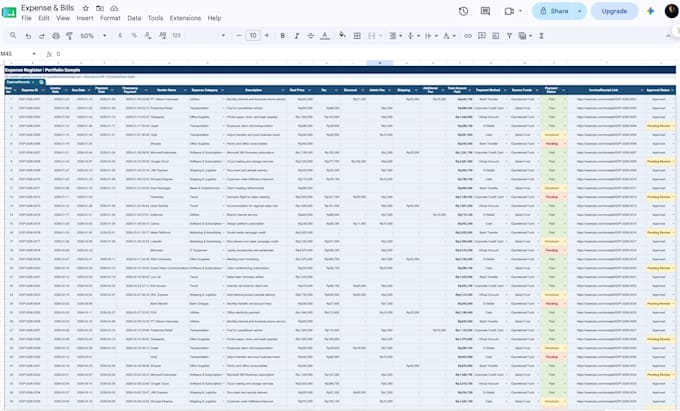Viewport: 680px width, 411px height.
Task: Open the File menu
Action: 26,18
